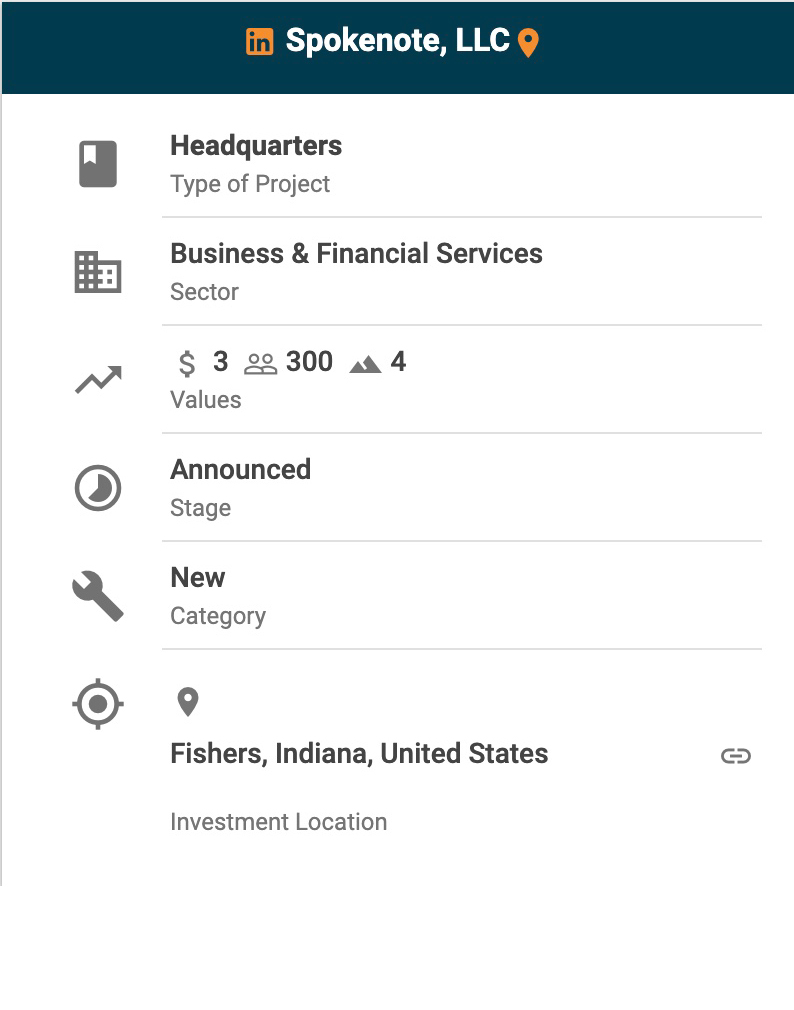Click Business & Financial Services sector
Viewport: 794px width, 1010px height.
[356, 254]
